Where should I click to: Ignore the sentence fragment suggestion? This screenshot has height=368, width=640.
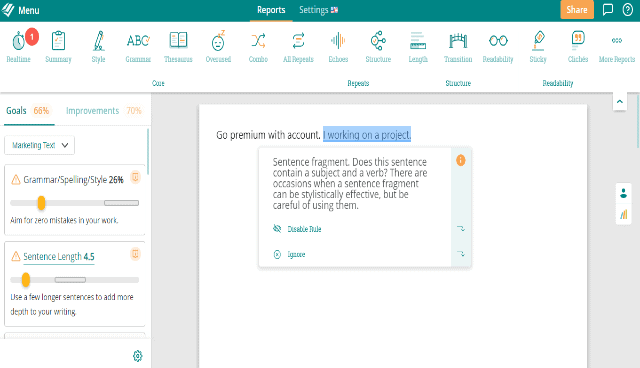289,254
